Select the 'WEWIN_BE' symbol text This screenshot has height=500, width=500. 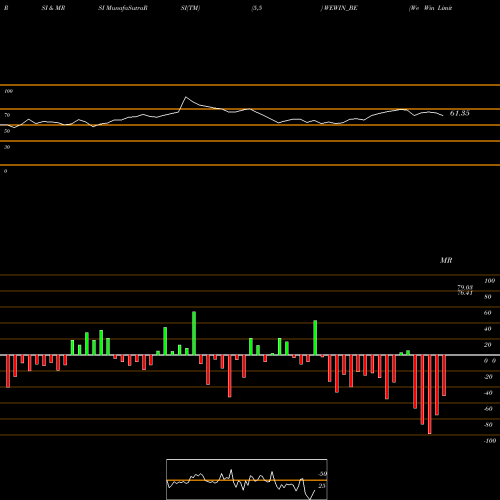(x=340, y=8)
